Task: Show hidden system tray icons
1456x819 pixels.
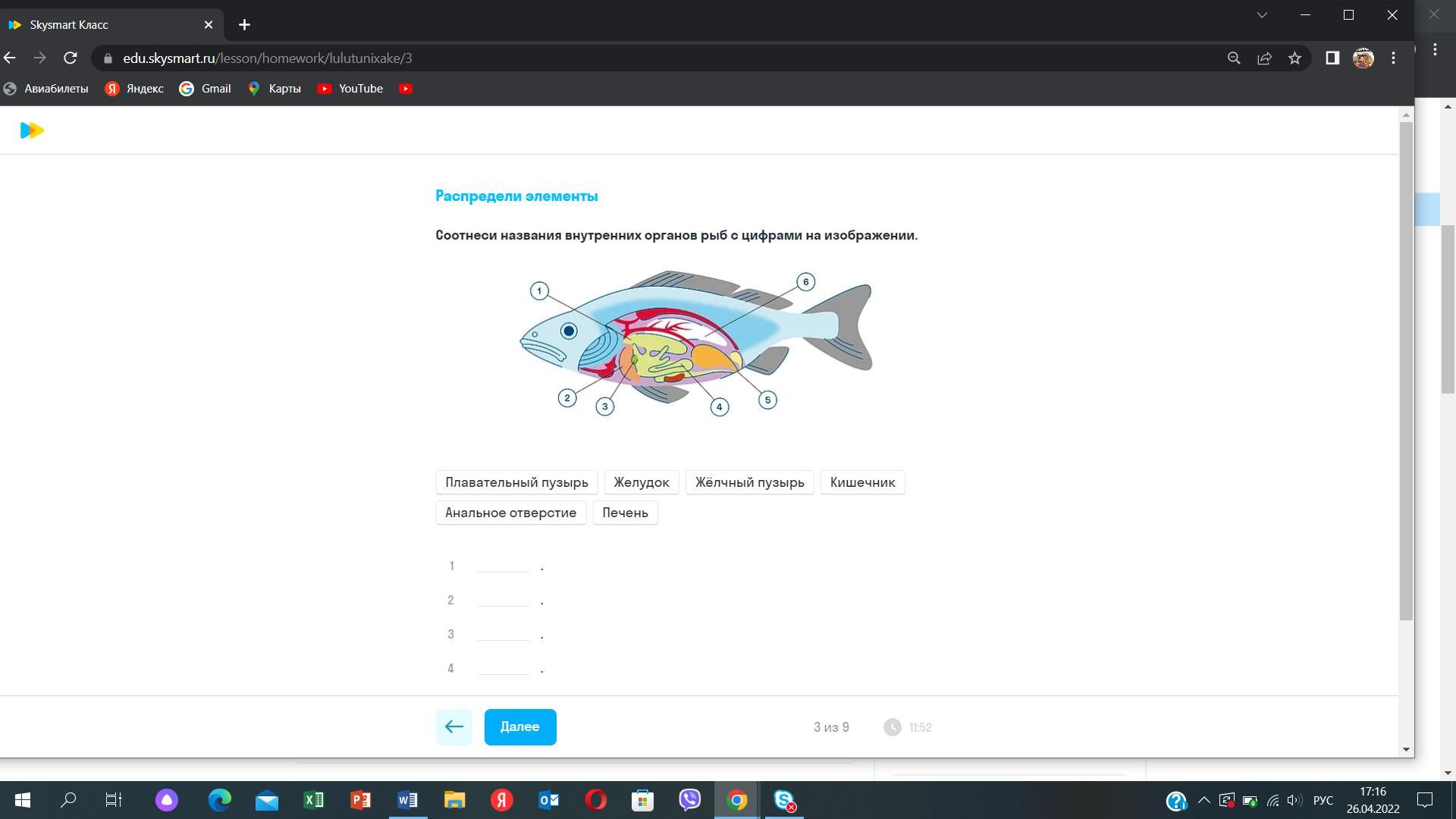Action: (1203, 800)
